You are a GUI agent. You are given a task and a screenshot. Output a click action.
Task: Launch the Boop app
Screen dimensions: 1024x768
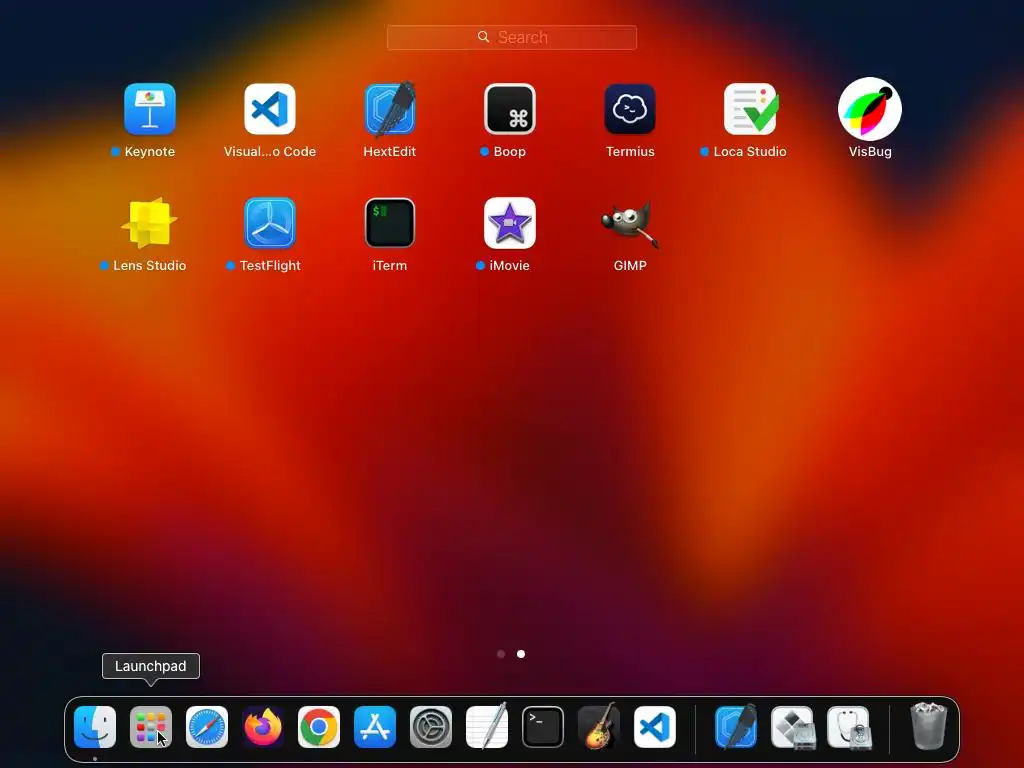point(510,109)
